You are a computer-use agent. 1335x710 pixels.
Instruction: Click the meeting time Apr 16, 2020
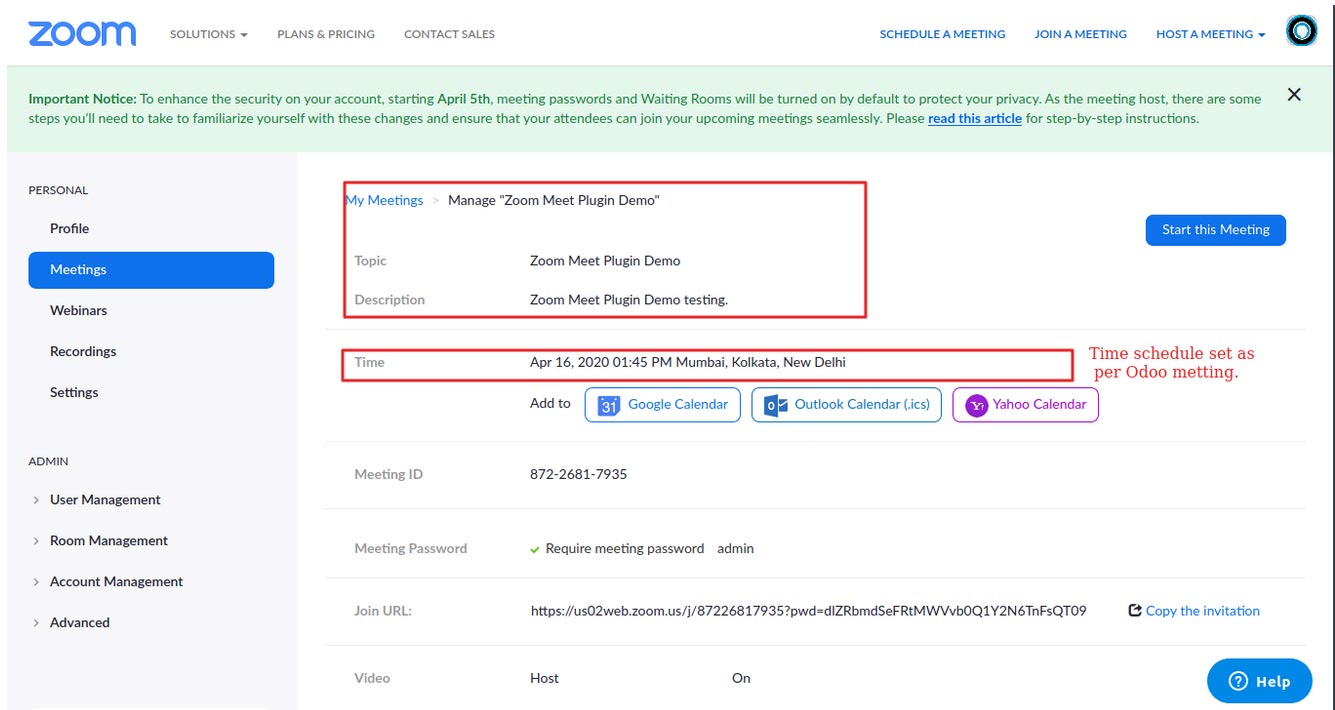point(688,362)
